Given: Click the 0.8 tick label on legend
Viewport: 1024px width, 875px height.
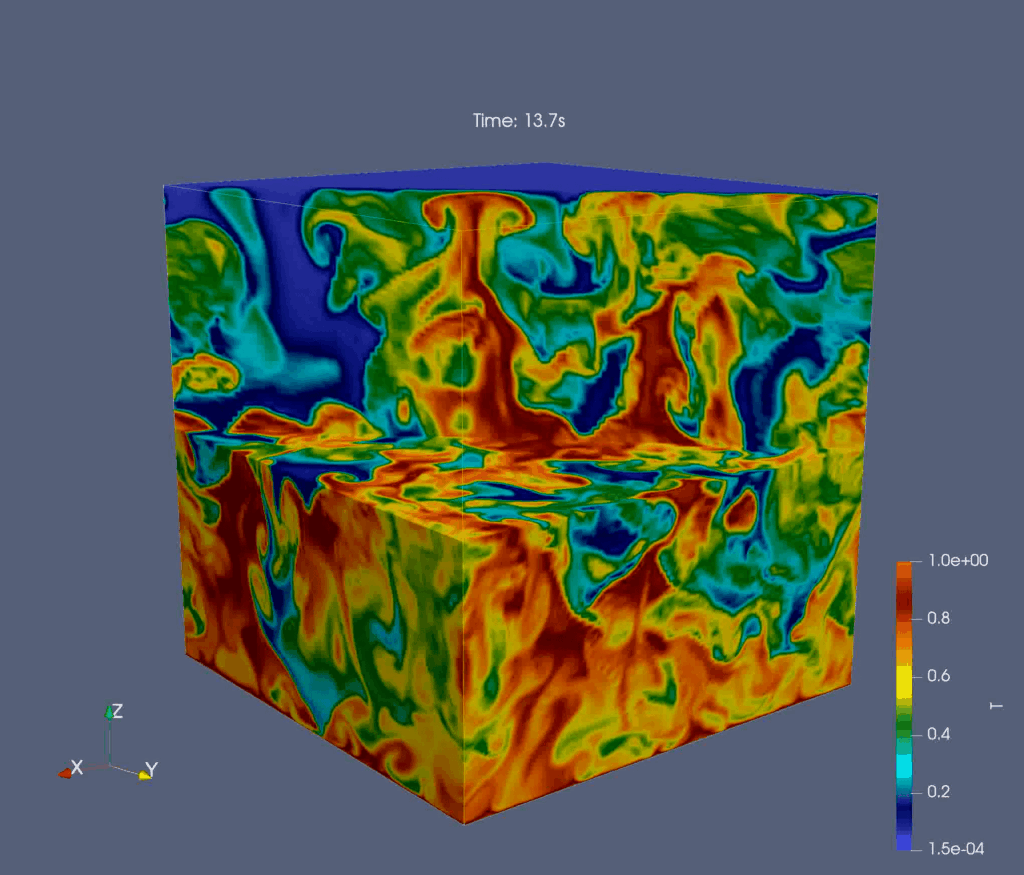Looking at the screenshot, I should point(938,619).
